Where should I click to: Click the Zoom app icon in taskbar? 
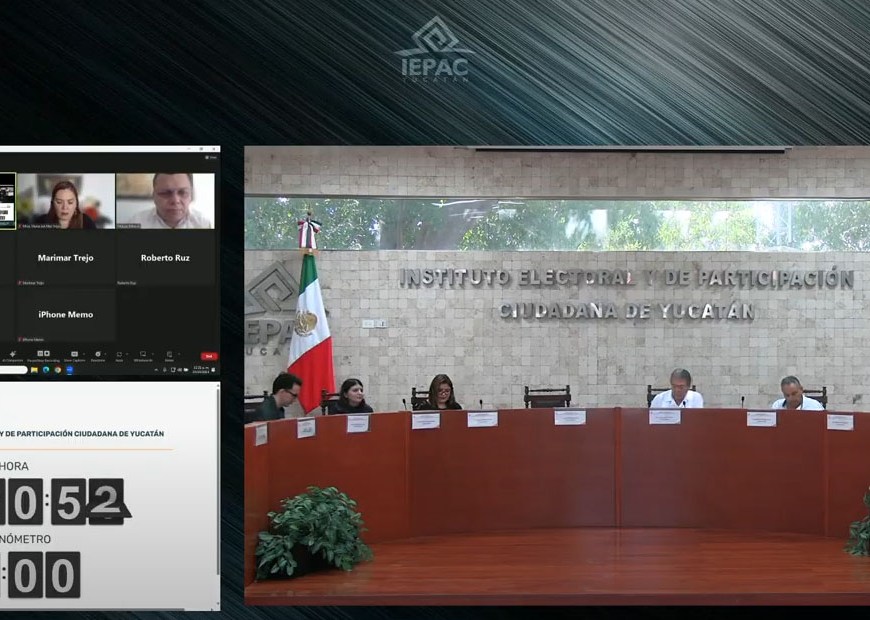tap(70, 370)
